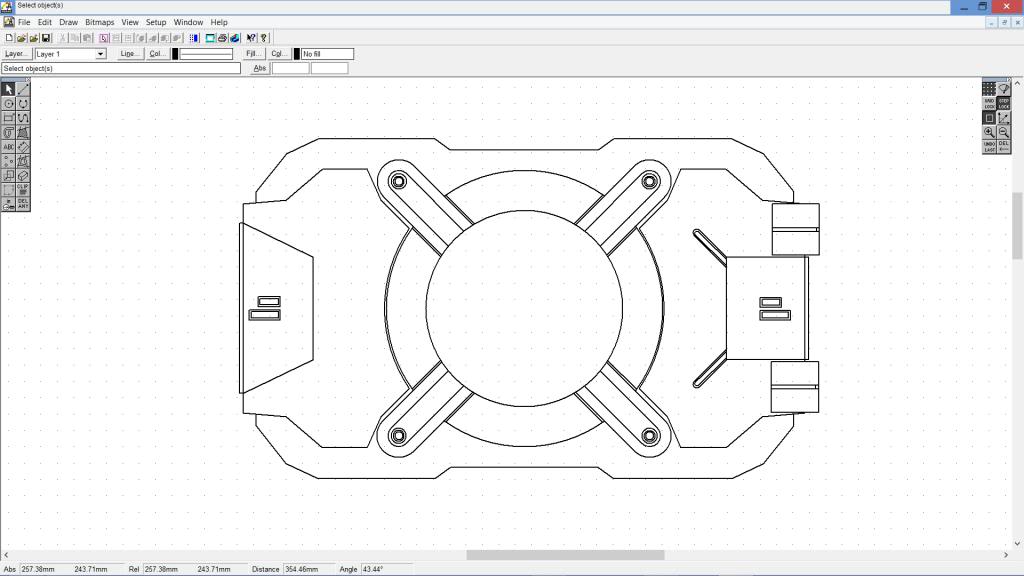The width and height of the screenshot is (1024, 576).
Task: Click the DEL ANY tool button
Action: [23, 204]
